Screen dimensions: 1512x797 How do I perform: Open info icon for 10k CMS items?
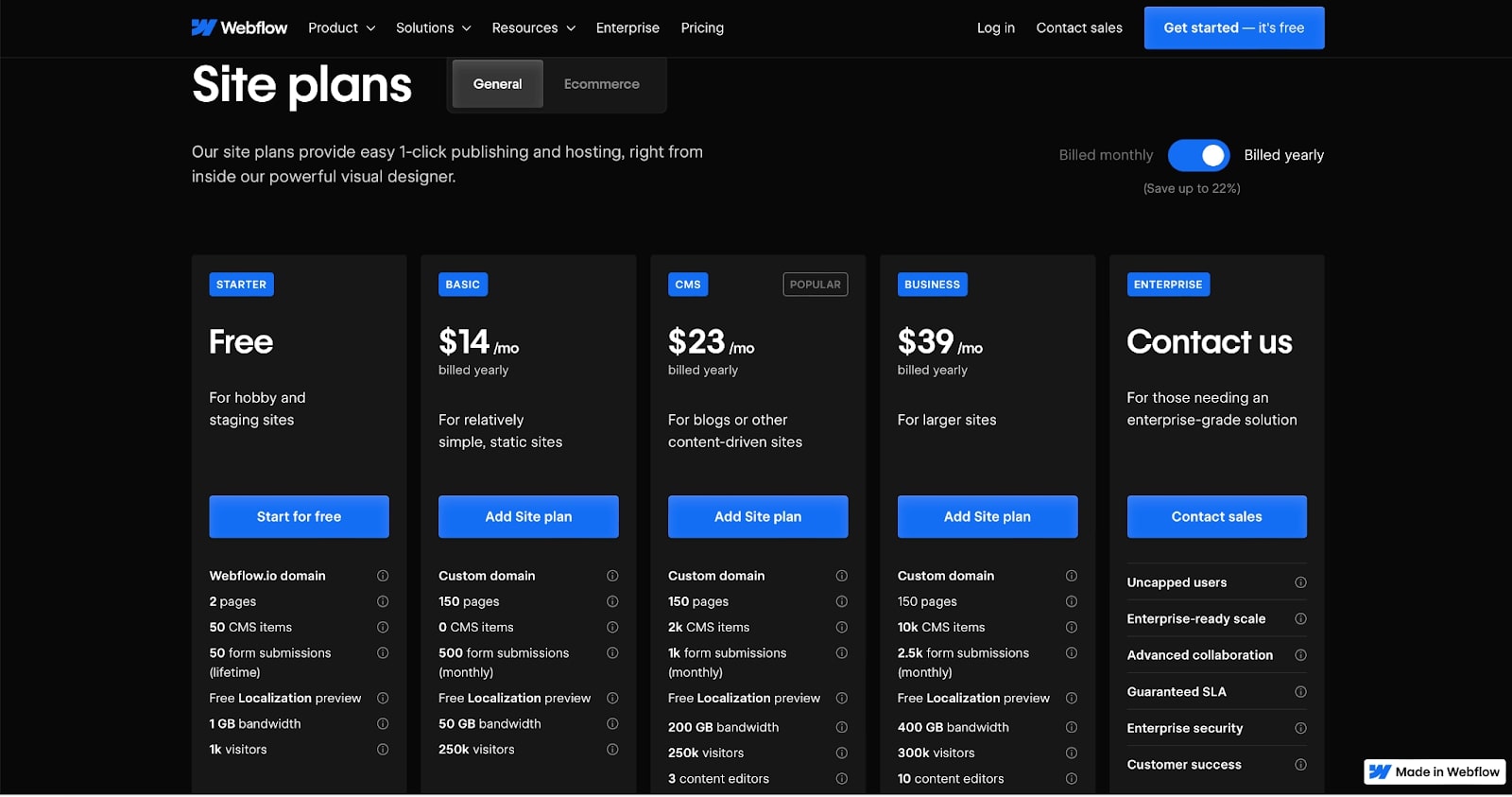(x=1072, y=627)
